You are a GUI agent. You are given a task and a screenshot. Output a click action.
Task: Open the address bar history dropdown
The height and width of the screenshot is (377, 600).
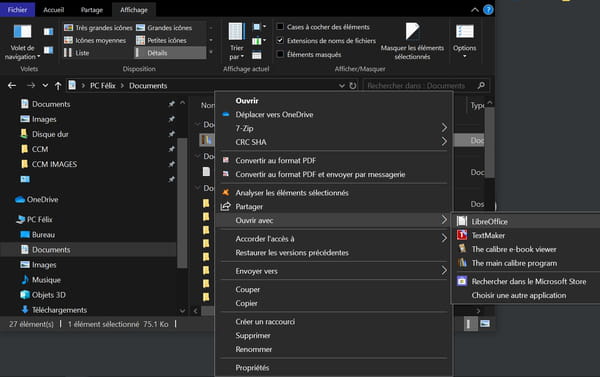[x=341, y=86]
